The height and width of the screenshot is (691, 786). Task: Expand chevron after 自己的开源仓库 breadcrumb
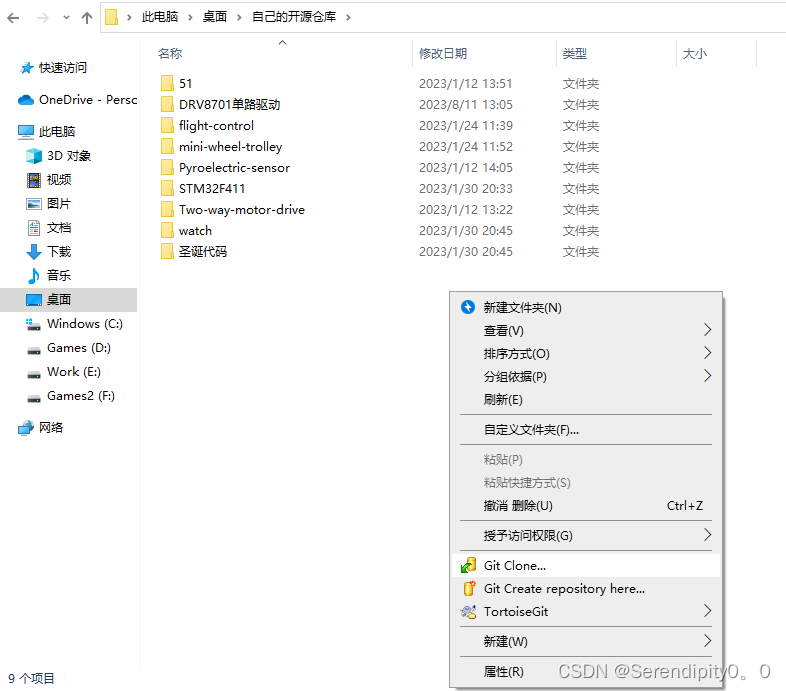point(348,18)
